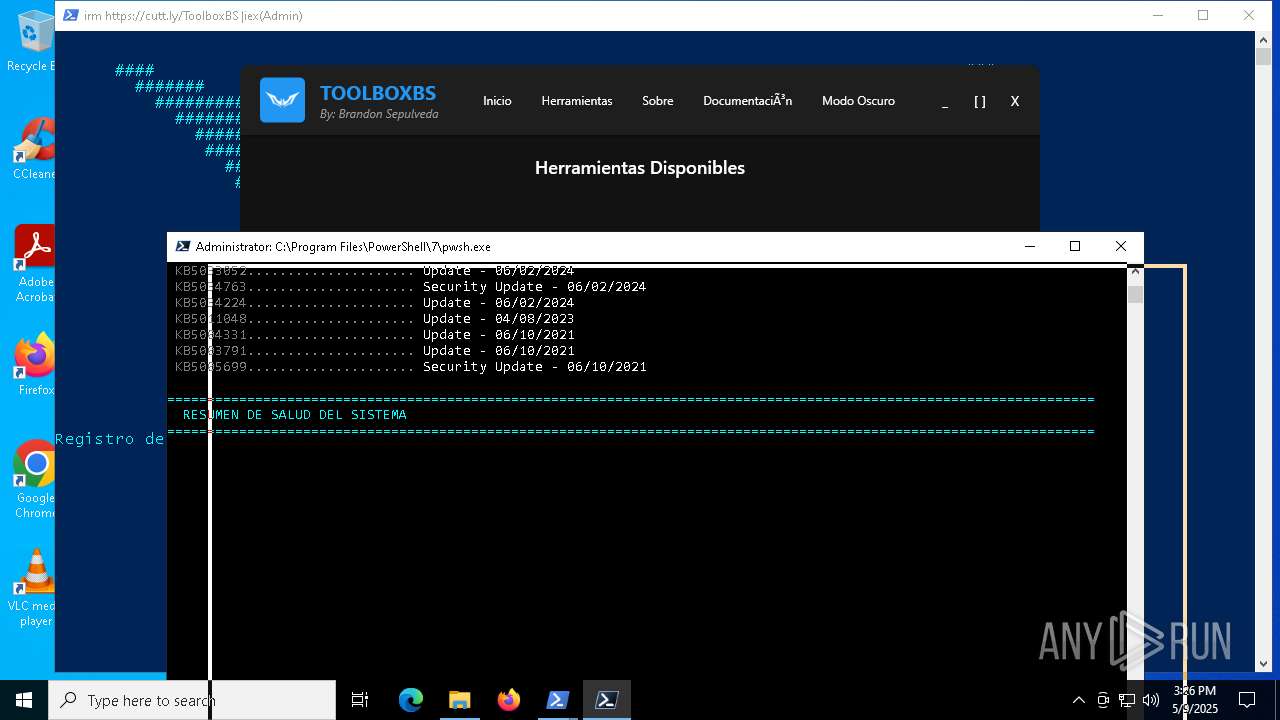Maximize the irm ToolboxBS console window
This screenshot has height=720, width=1280.
coord(1203,15)
